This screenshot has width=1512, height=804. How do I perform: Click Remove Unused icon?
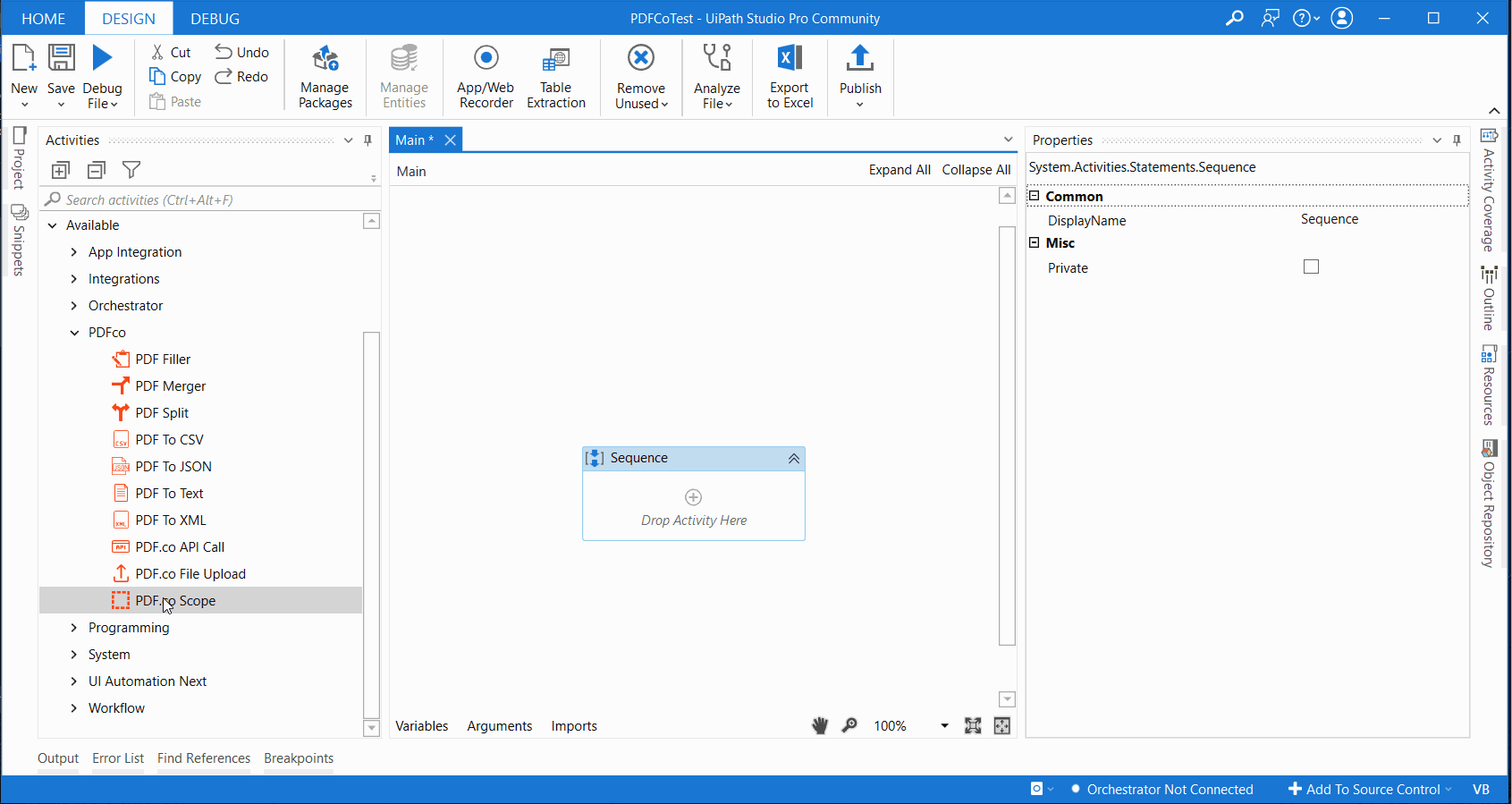(x=641, y=58)
